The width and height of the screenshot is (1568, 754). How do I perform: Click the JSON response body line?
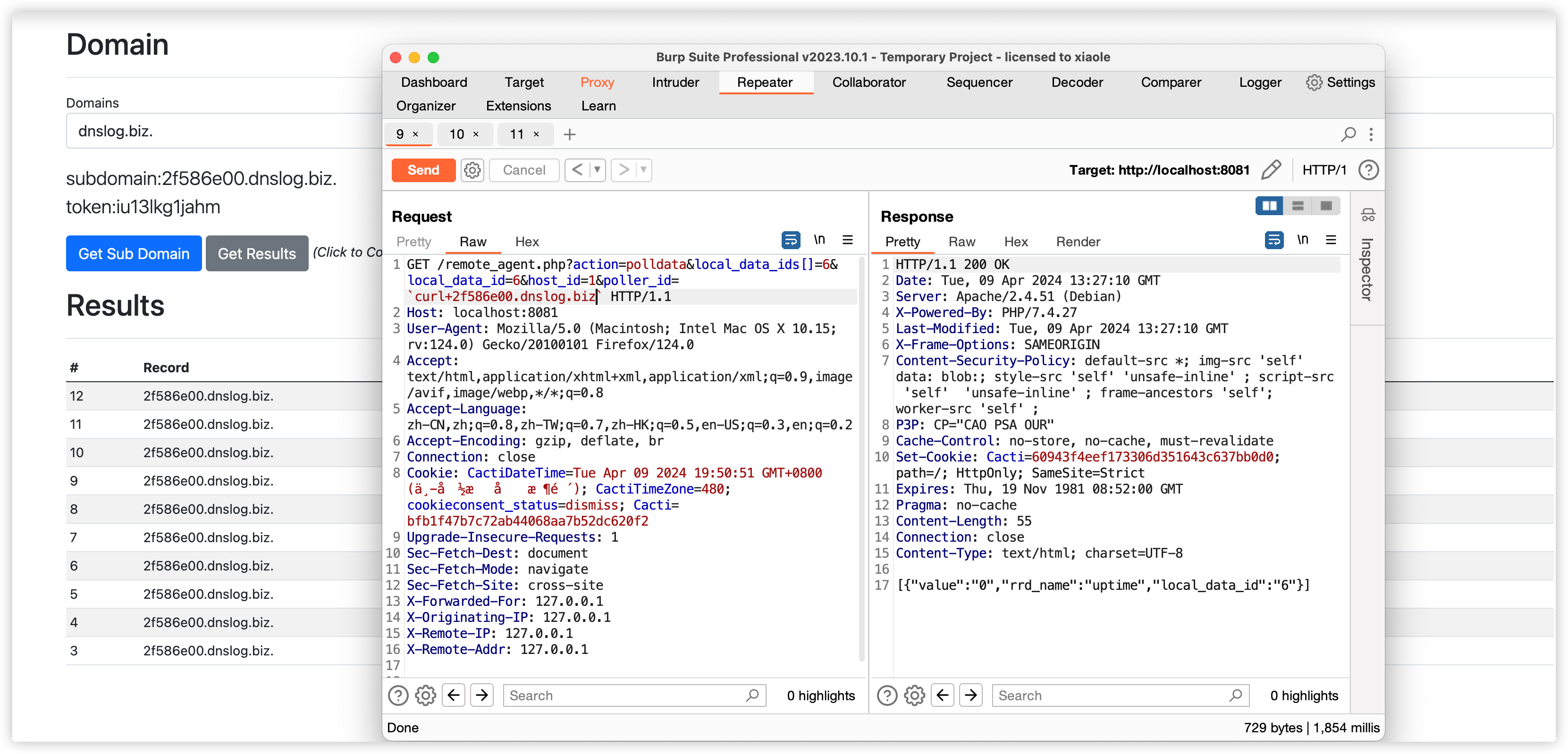point(1103,586)
